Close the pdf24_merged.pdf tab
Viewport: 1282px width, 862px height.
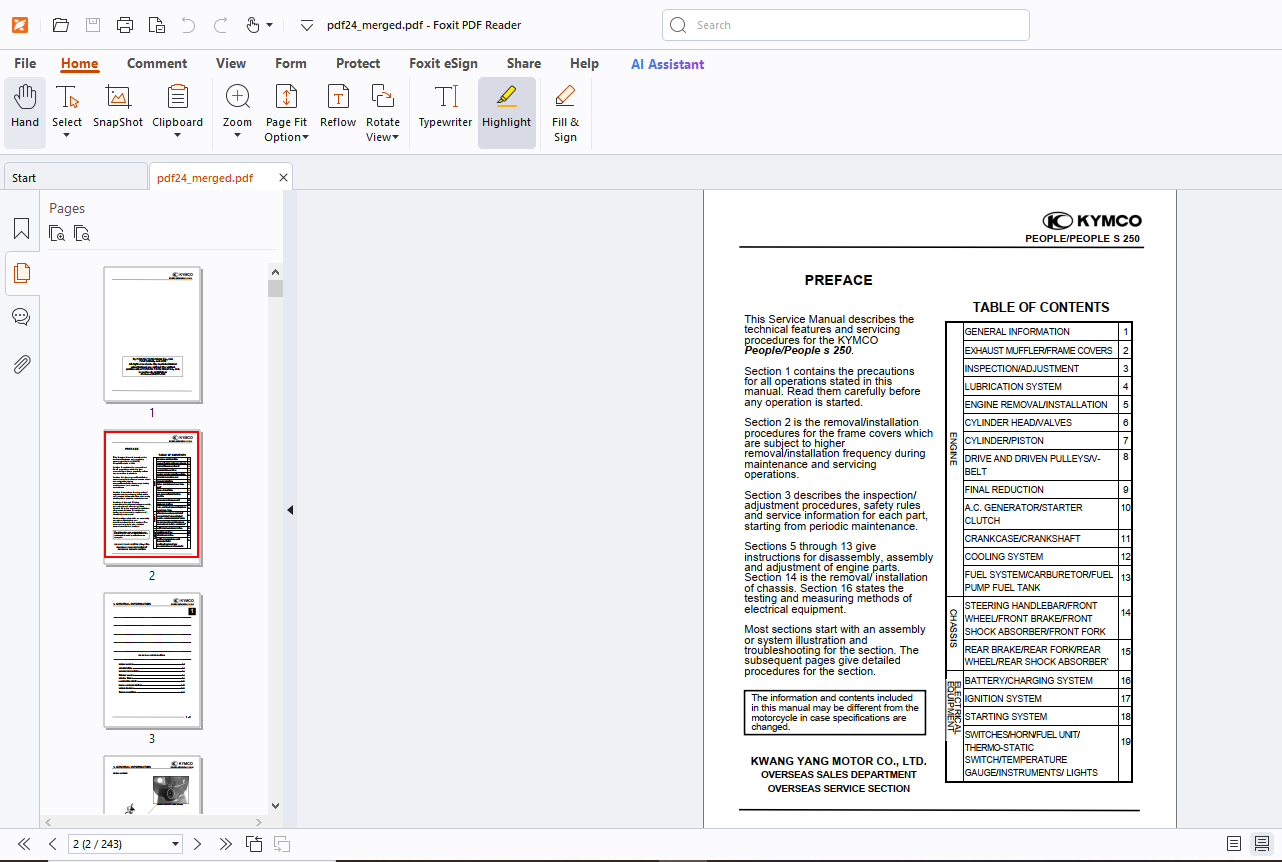(283, 178)
